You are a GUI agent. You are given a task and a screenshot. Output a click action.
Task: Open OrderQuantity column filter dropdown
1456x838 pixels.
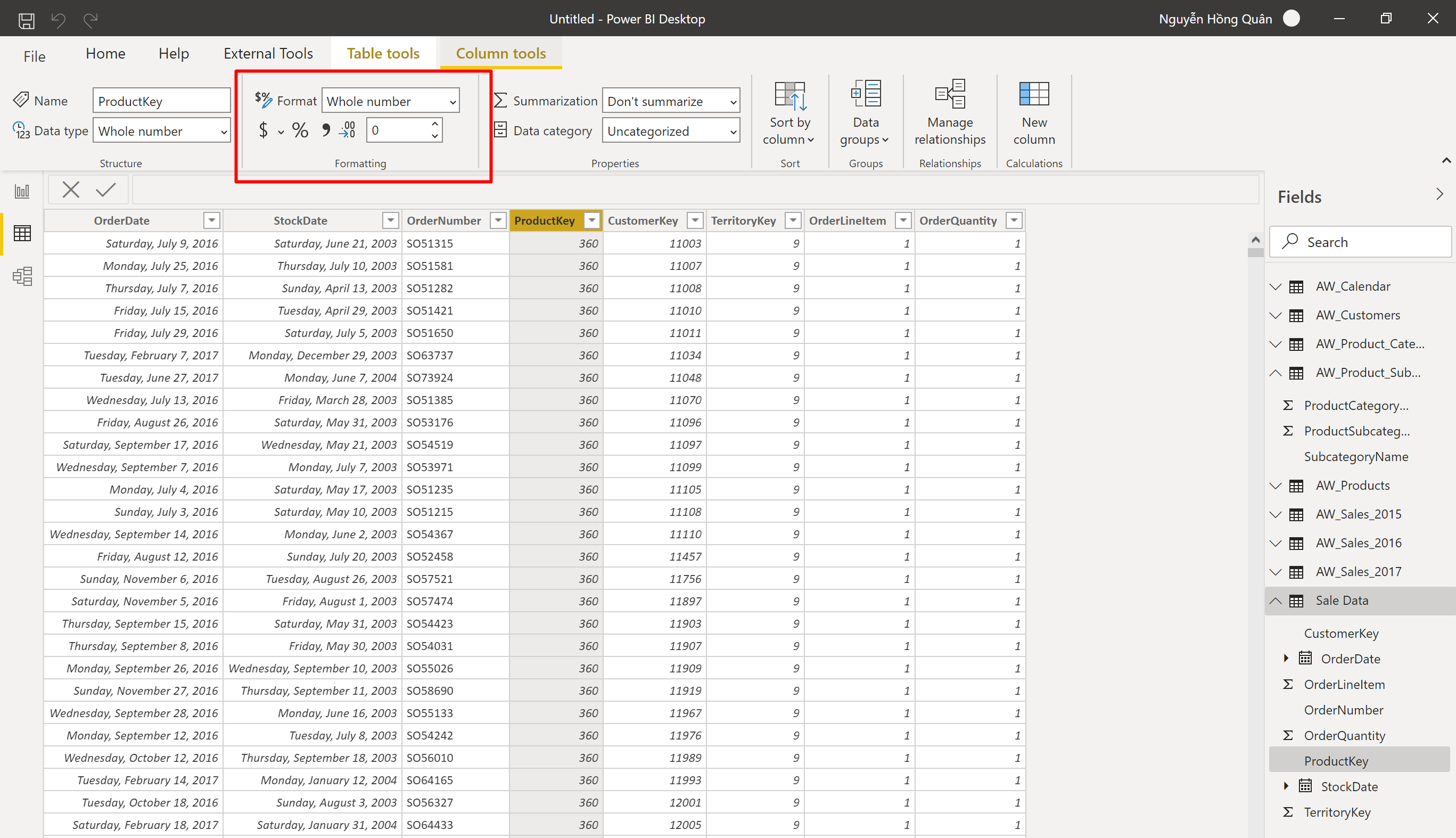click(x=1014, y=220)
